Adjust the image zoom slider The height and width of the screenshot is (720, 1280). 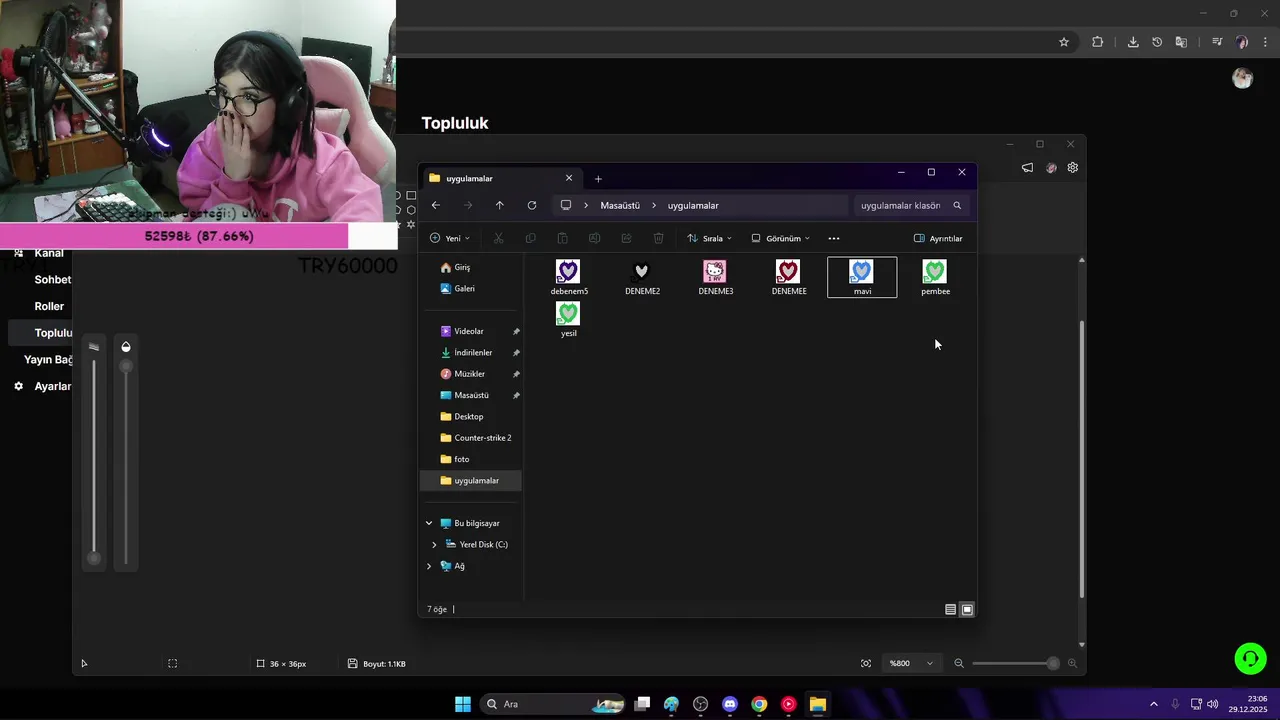coord(1016,663)
